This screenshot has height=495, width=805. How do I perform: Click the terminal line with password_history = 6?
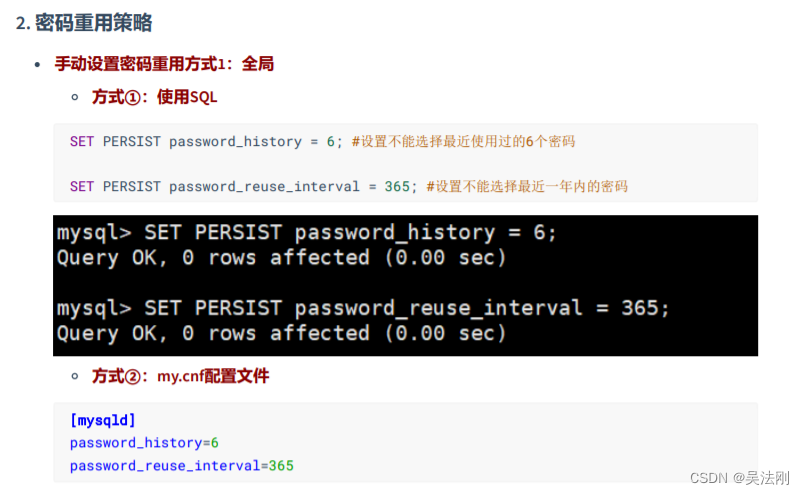pyautogui.click(x=306, y=233)
